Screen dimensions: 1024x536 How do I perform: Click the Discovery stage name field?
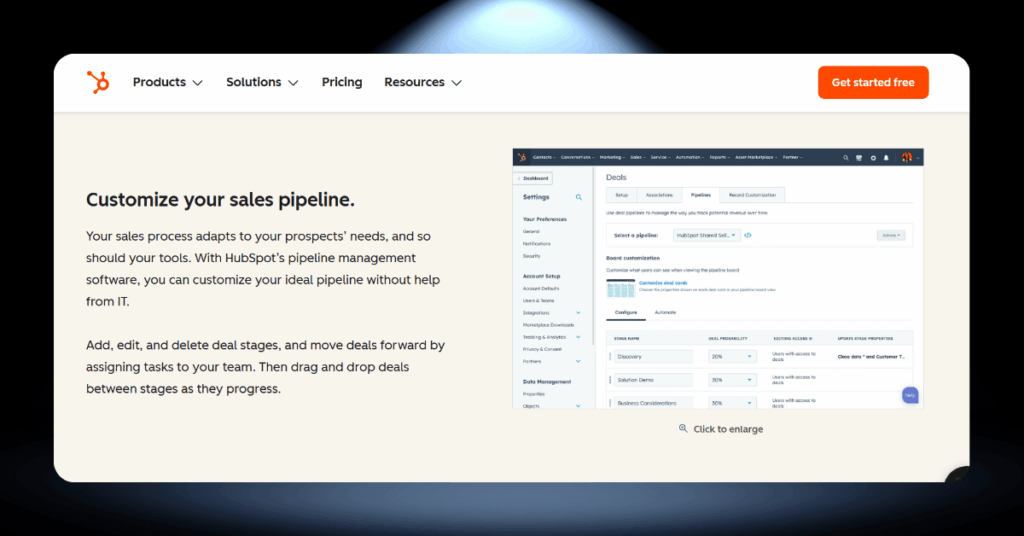pos(653,356)
